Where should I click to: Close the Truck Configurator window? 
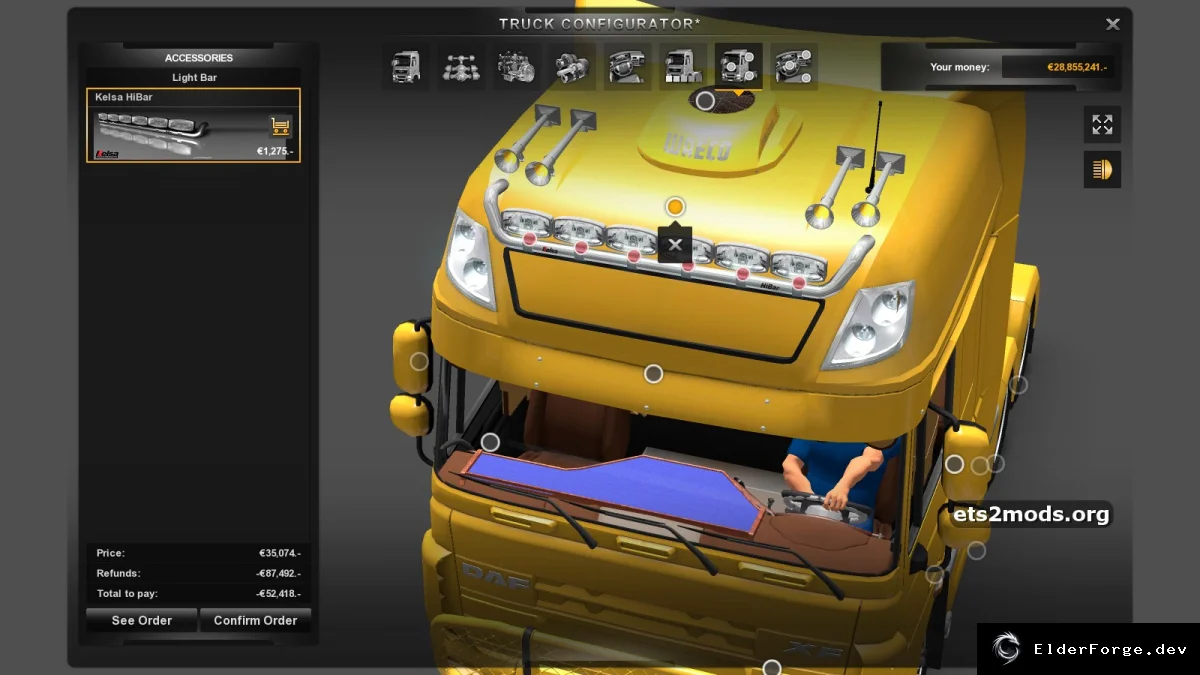tap(1113, 24)
